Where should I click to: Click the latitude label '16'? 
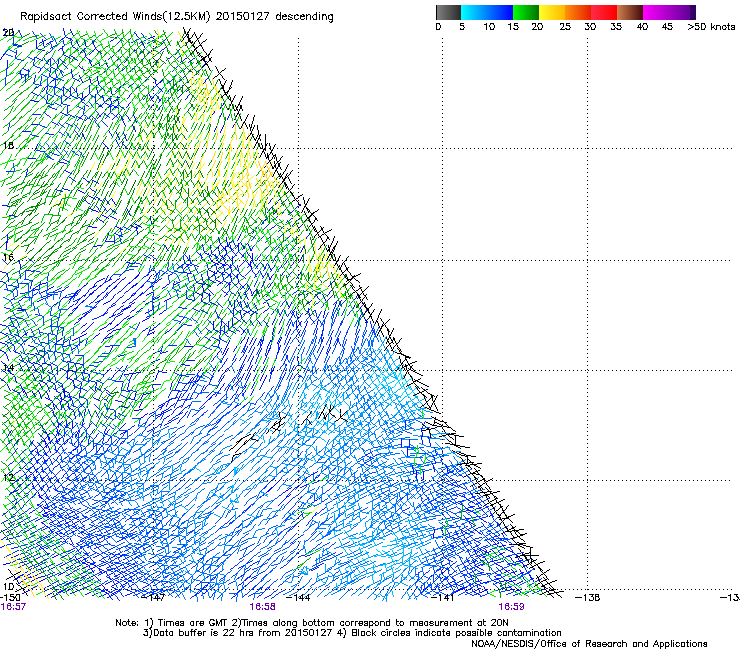tap(8, 257)
